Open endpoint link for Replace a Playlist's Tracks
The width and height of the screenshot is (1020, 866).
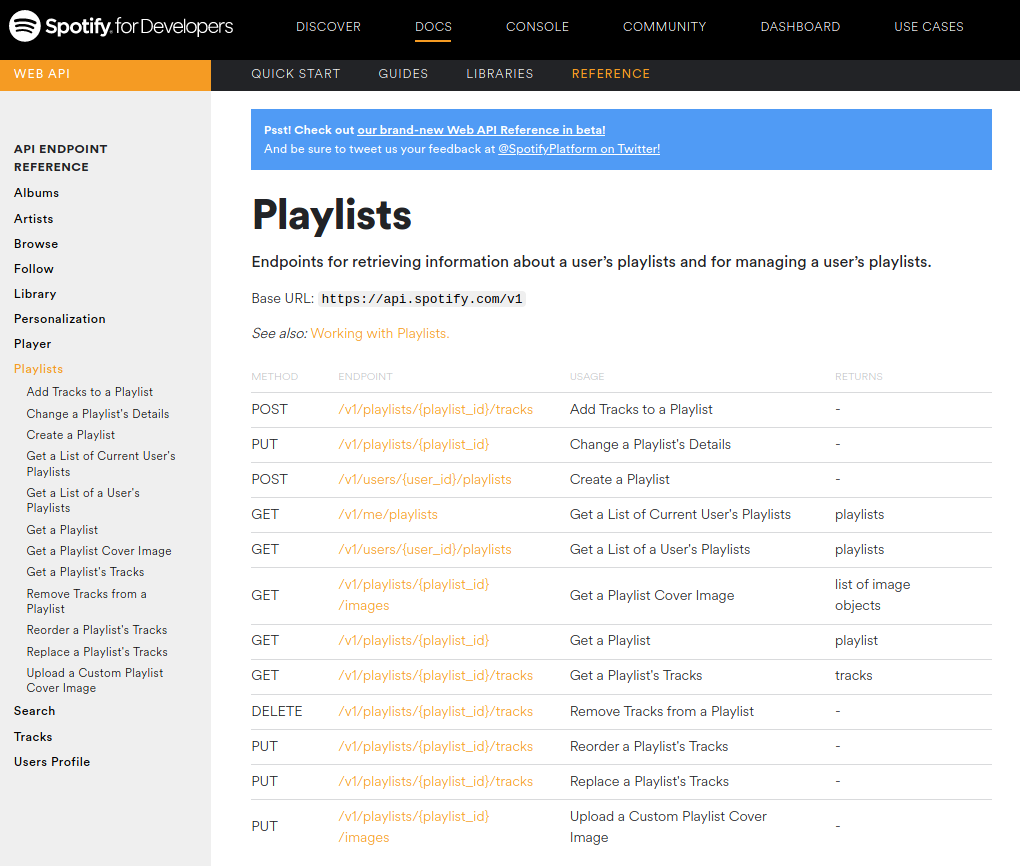[x=435, y=782]
